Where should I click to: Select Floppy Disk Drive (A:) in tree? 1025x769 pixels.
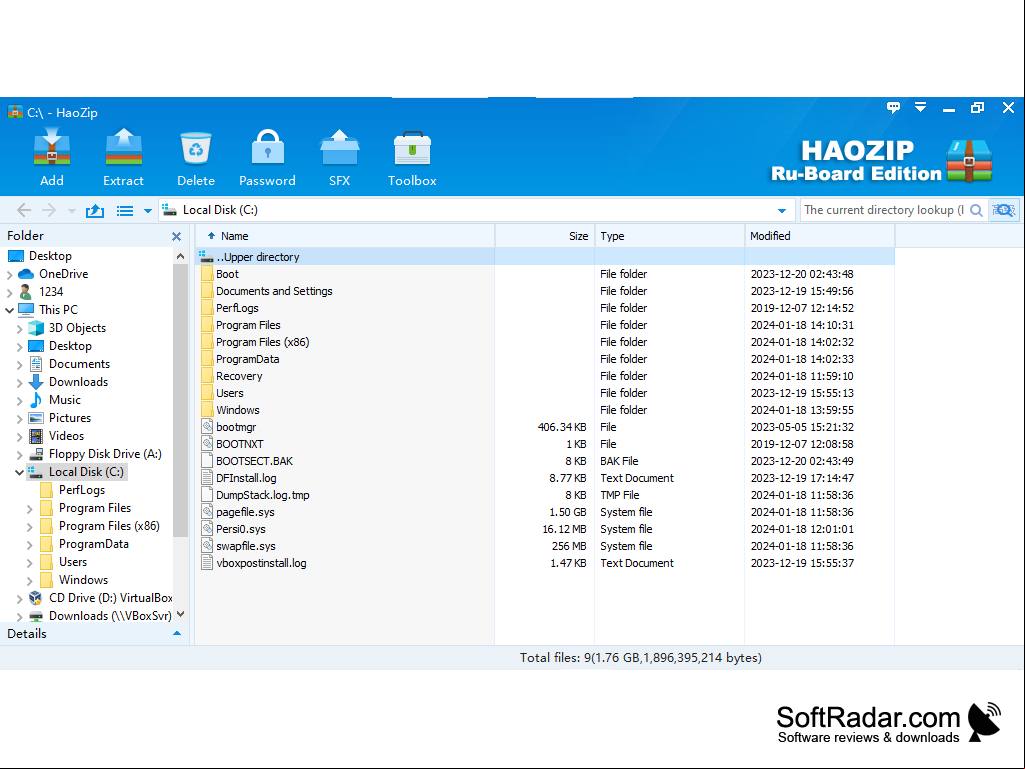click(105, 454)
